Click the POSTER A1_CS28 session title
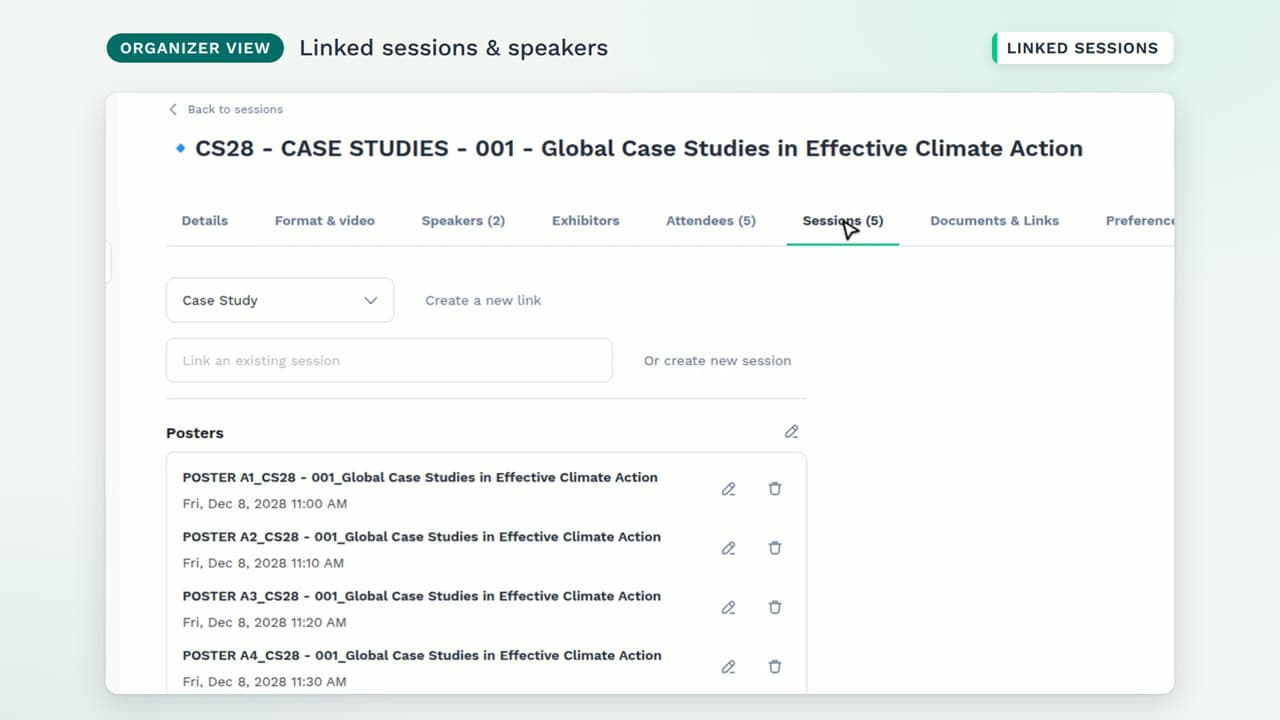Viewport: 1280px width, 720px height. click(420, 477)
